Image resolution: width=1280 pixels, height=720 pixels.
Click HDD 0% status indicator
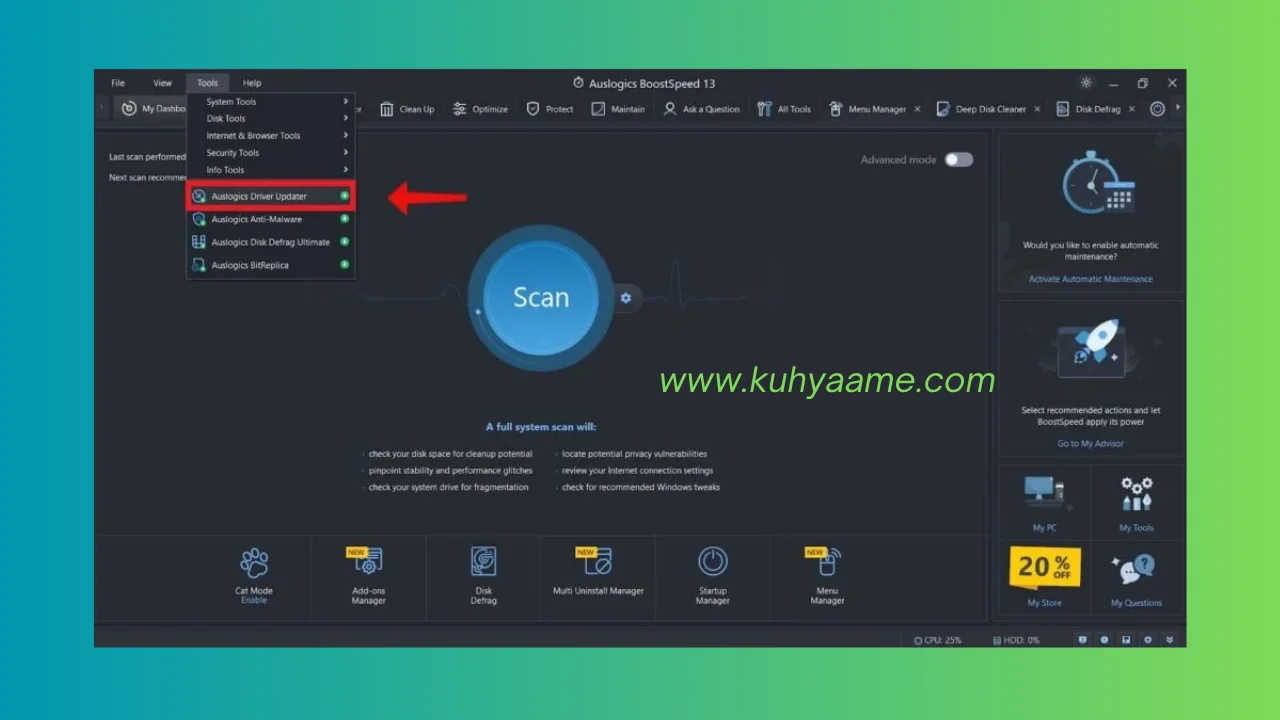coord(1016,640)
